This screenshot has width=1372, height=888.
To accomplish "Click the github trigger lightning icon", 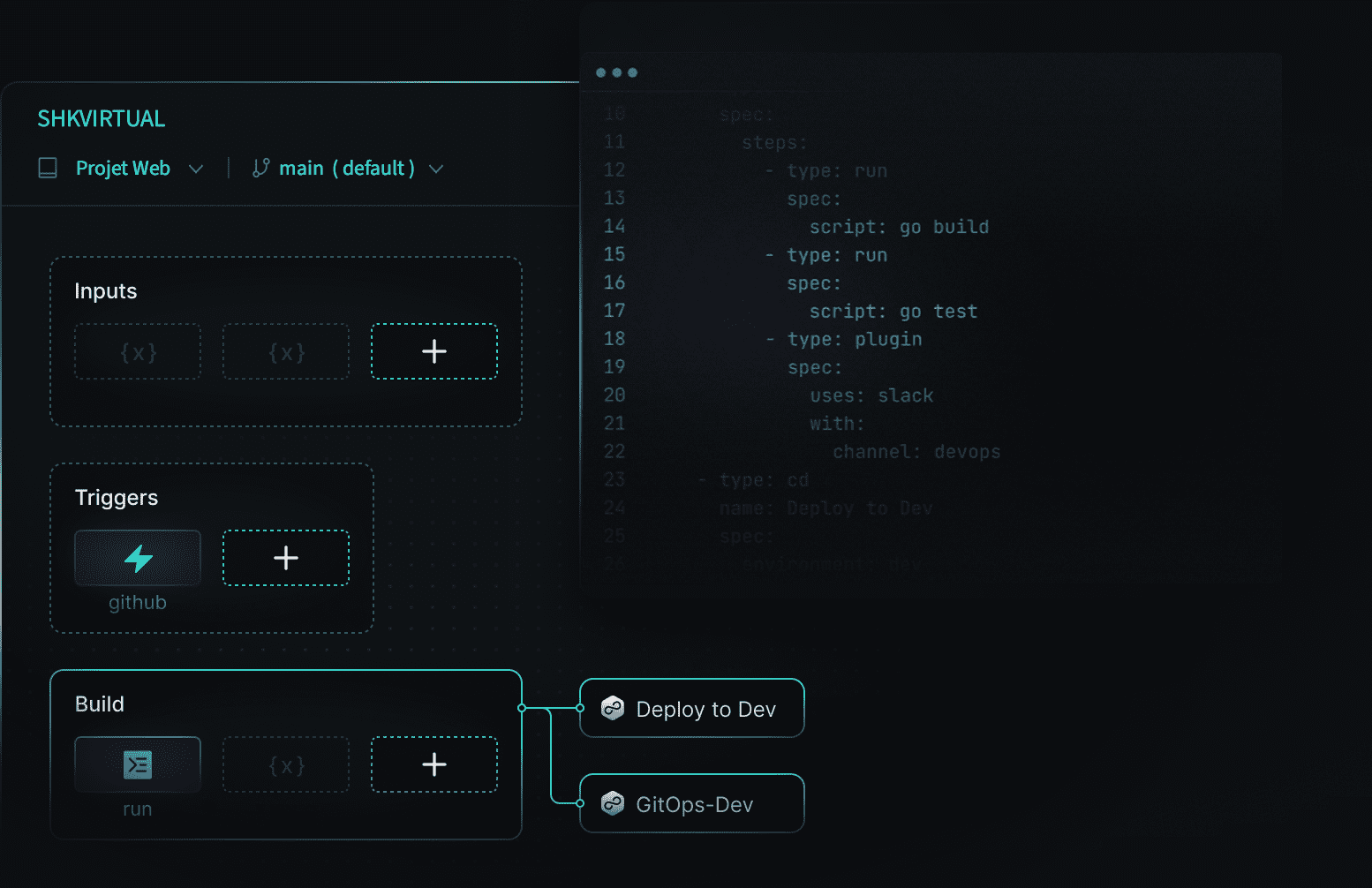I will (x=138, y=558).
